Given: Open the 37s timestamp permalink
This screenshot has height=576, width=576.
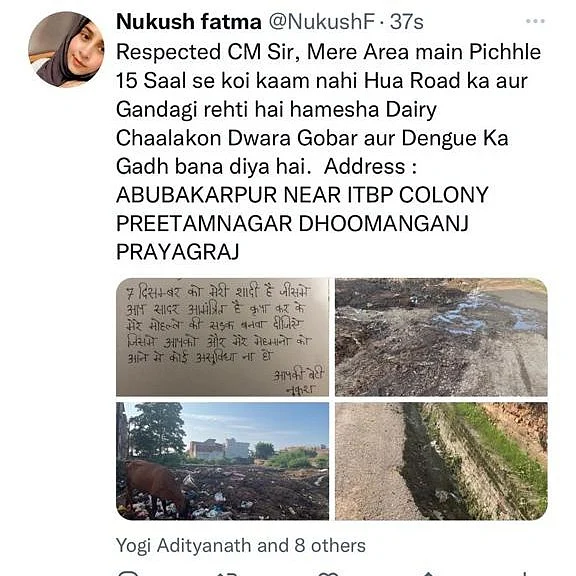Looking at the screenshot, I should 407,22.
